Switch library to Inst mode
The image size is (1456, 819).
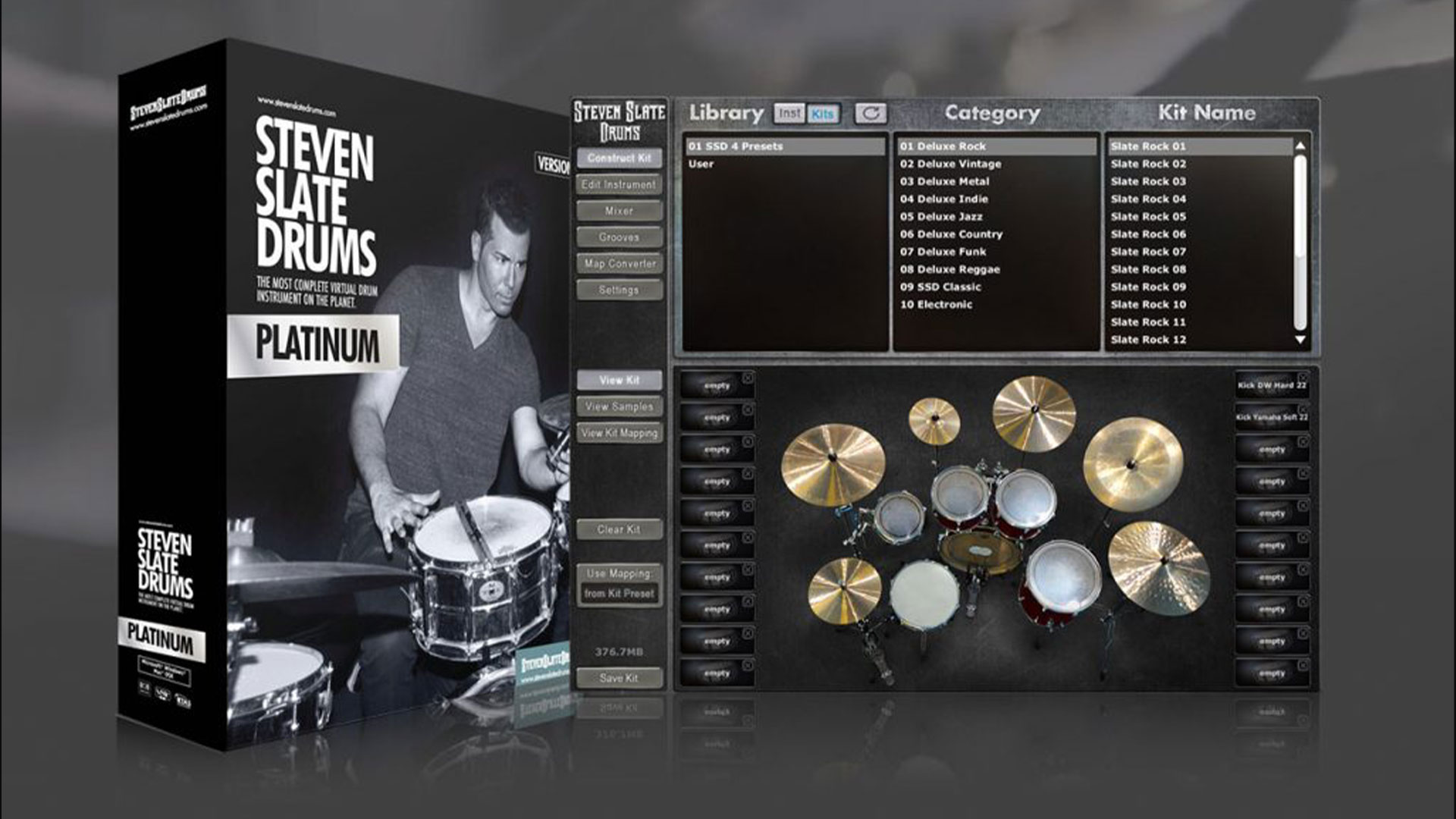[x=789, y=114]
